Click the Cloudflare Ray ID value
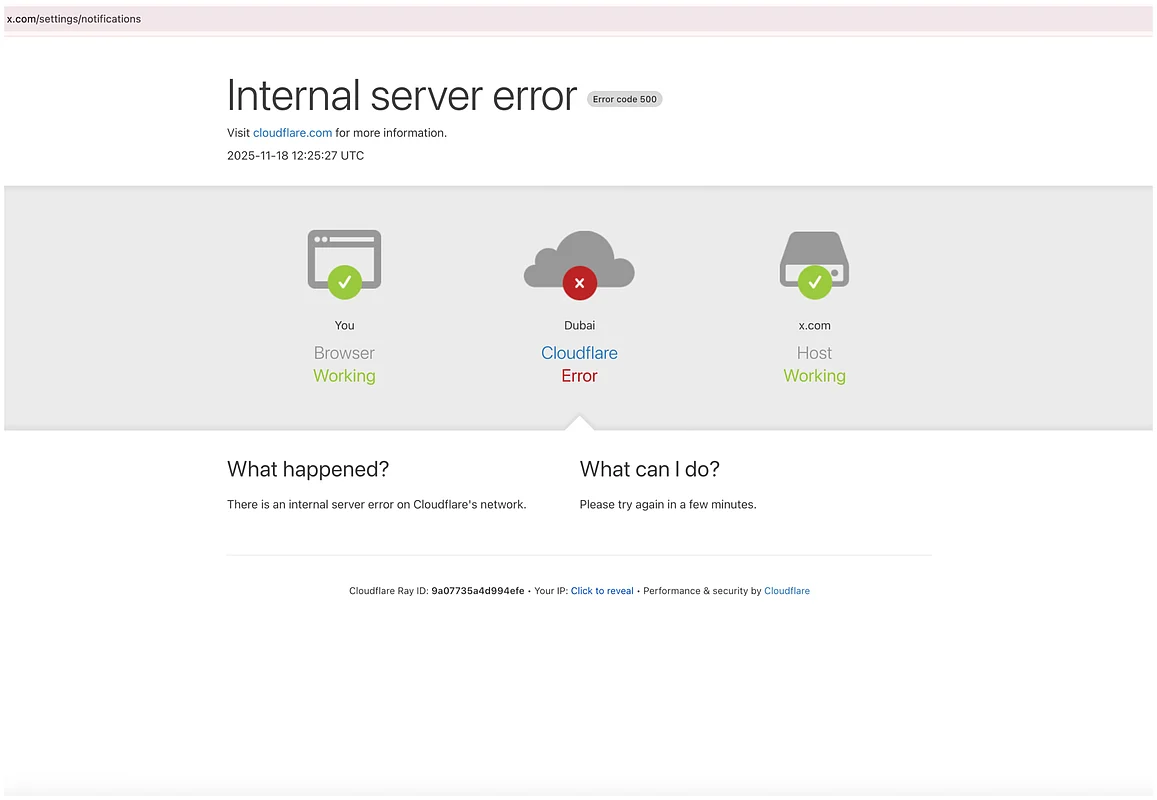1157x800 pixels. tap(477, 591)
